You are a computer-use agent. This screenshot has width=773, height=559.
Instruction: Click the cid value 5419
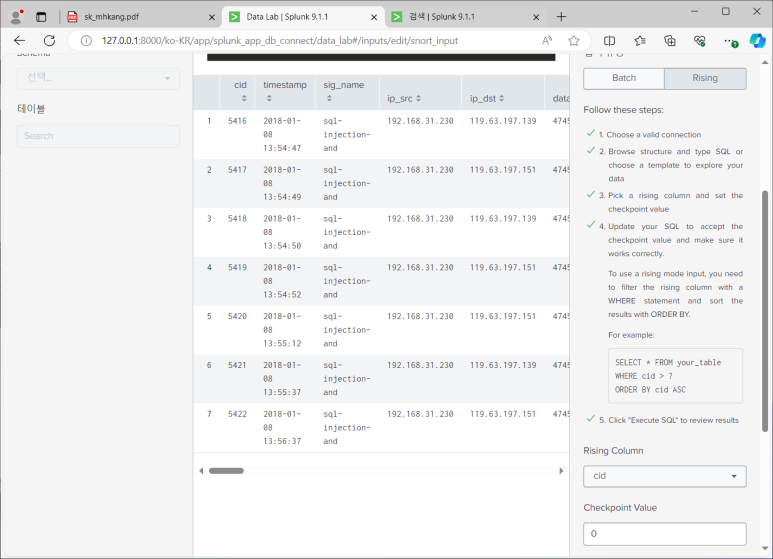tap(237, 267)
